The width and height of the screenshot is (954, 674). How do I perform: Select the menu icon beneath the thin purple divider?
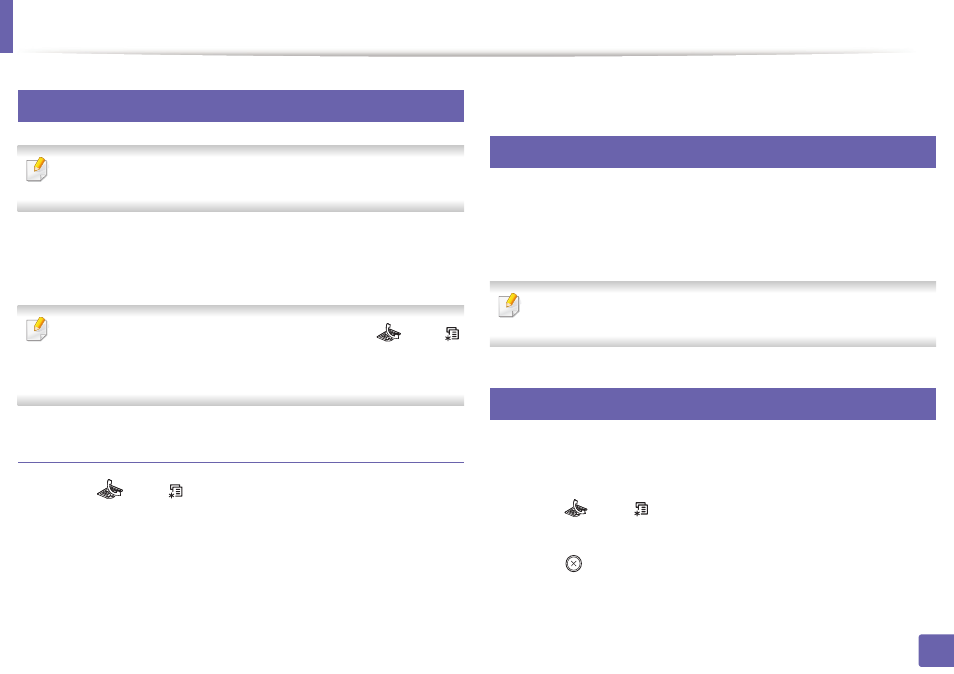pyautogui.click(x=176, y=491)
